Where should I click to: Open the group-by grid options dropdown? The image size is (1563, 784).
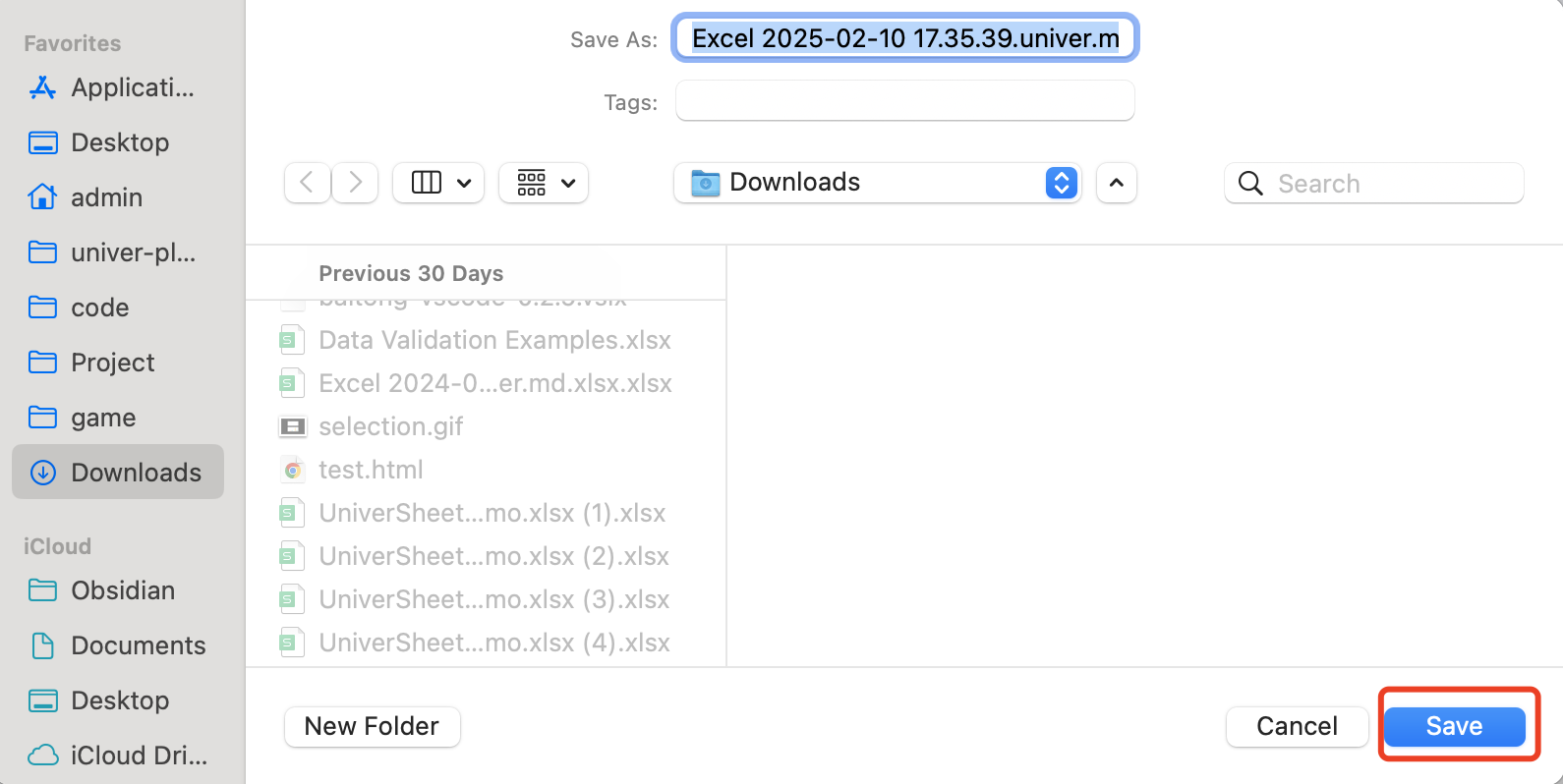tap(544, 183)
